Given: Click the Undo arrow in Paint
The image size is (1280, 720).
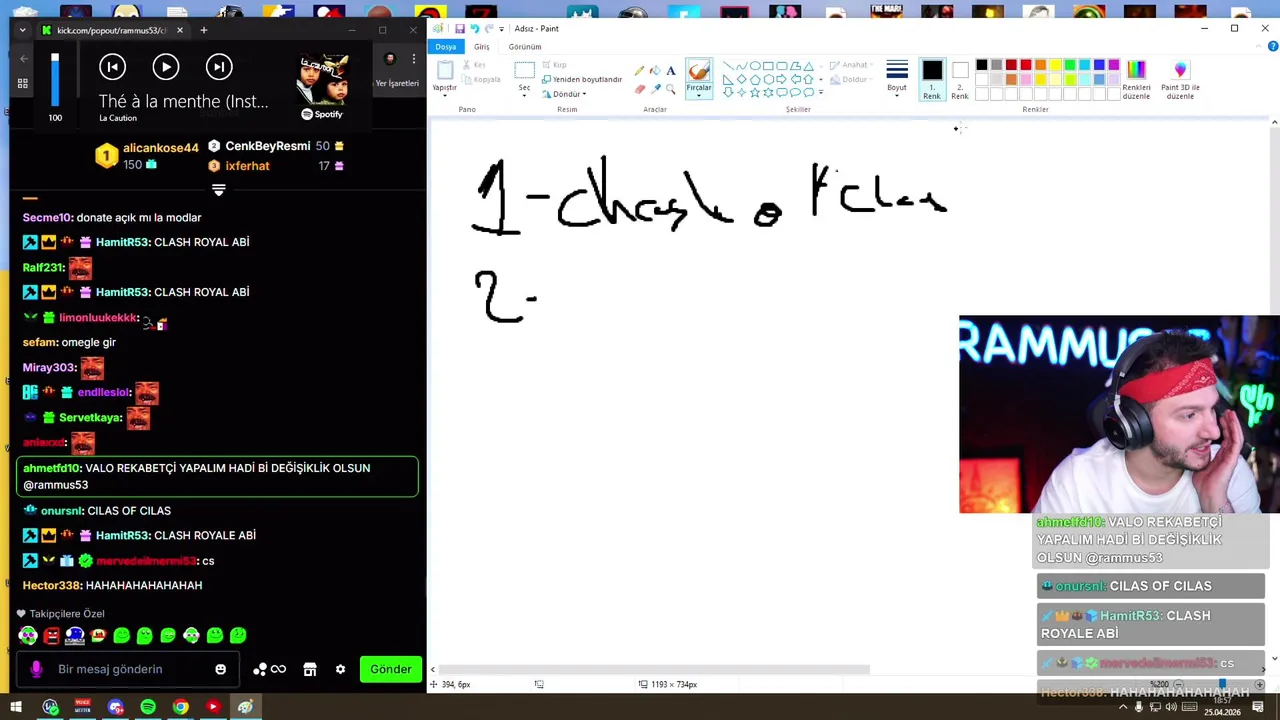Looking at the screenshot, I should (474, 28).
